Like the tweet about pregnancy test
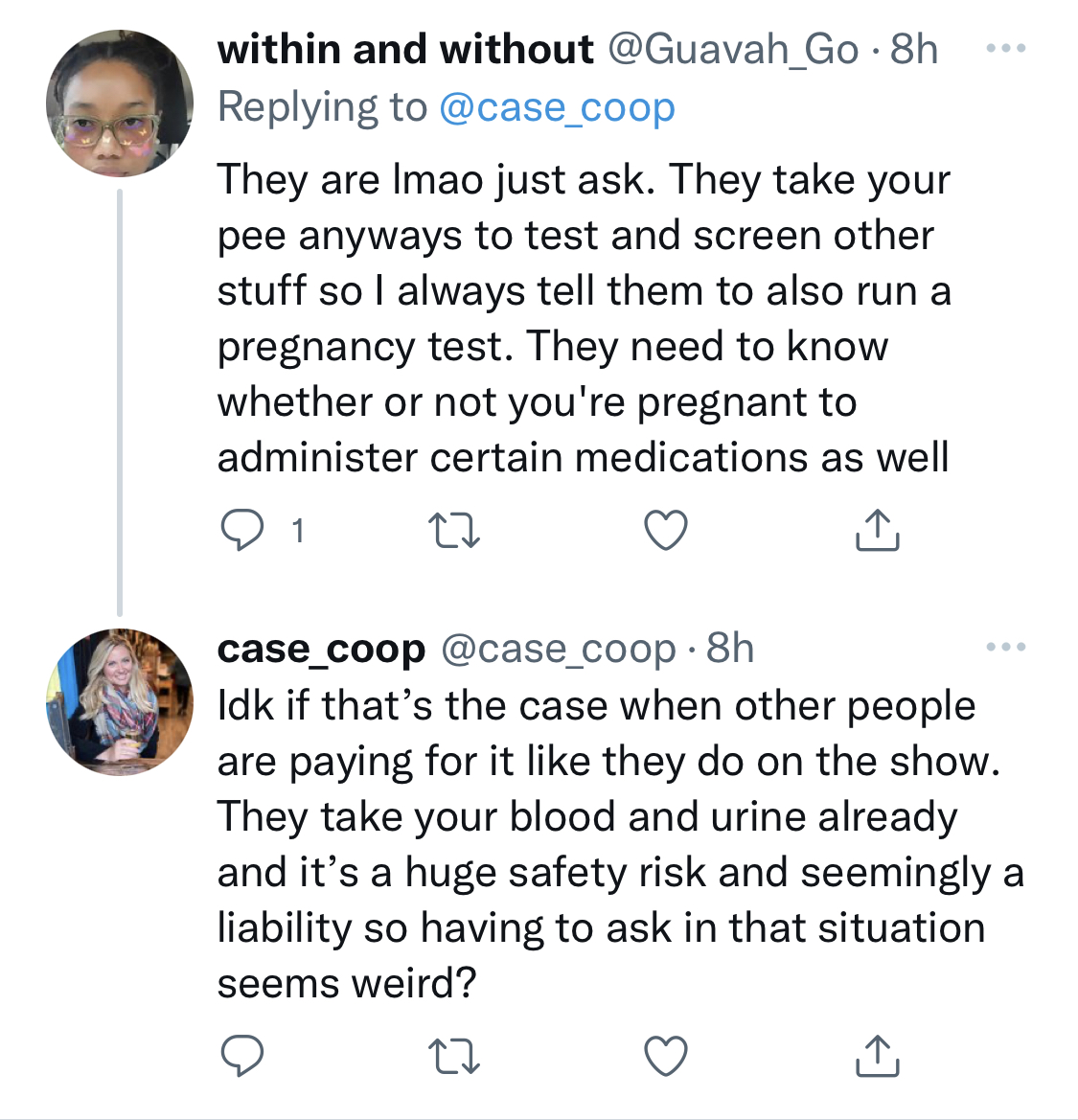Viewport: 1078px width, 1120px height. pos(666,531)
